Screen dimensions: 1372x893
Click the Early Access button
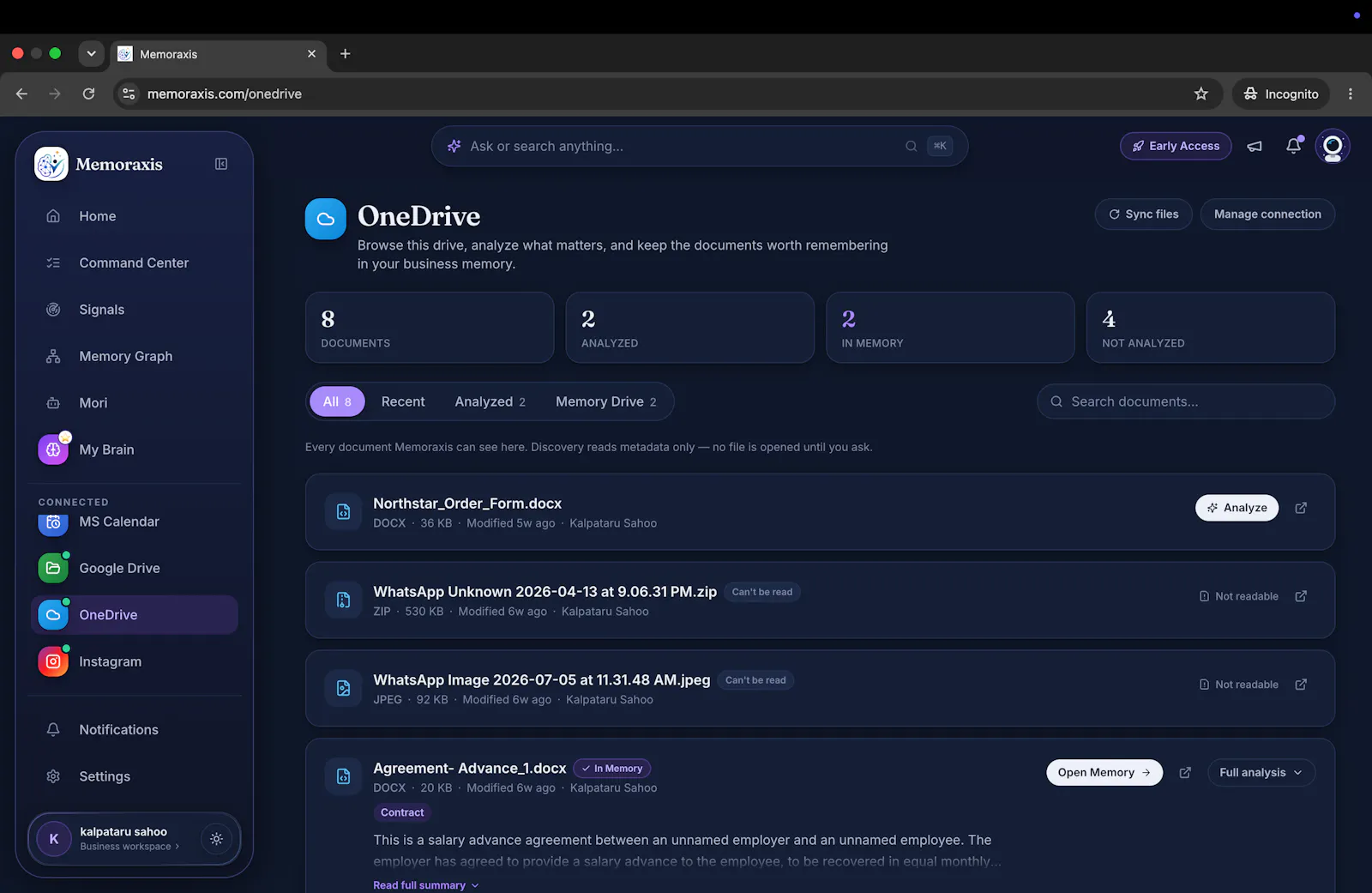pos(1176,146)
